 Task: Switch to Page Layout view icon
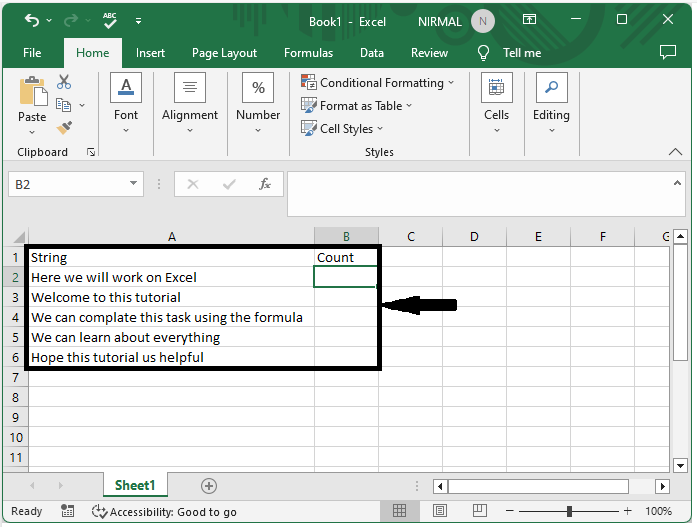(x=440, y=511)
